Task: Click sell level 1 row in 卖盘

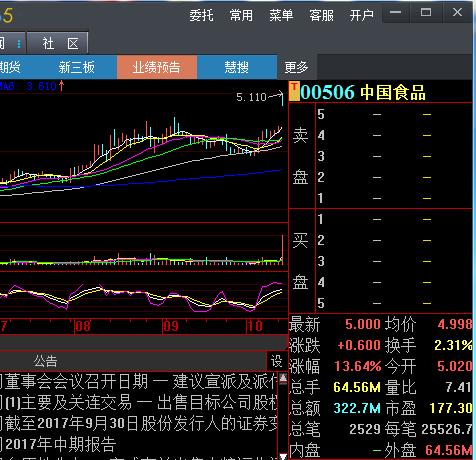Action: click(394, 198)
